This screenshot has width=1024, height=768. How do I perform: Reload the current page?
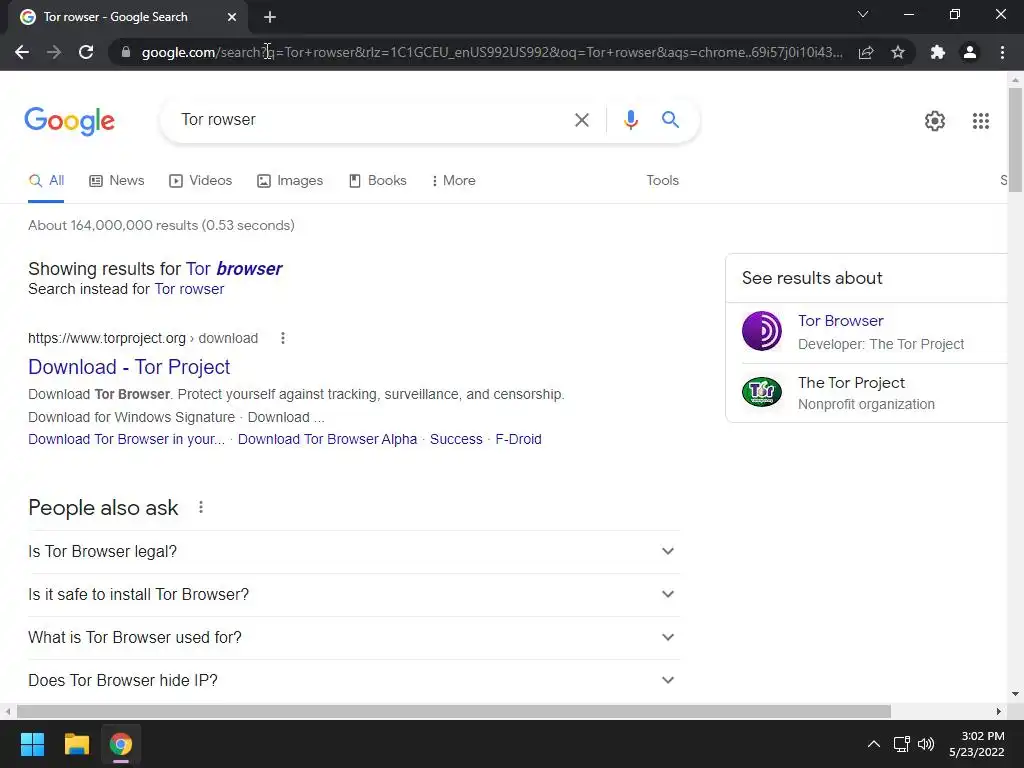click(x=86, y=52)
